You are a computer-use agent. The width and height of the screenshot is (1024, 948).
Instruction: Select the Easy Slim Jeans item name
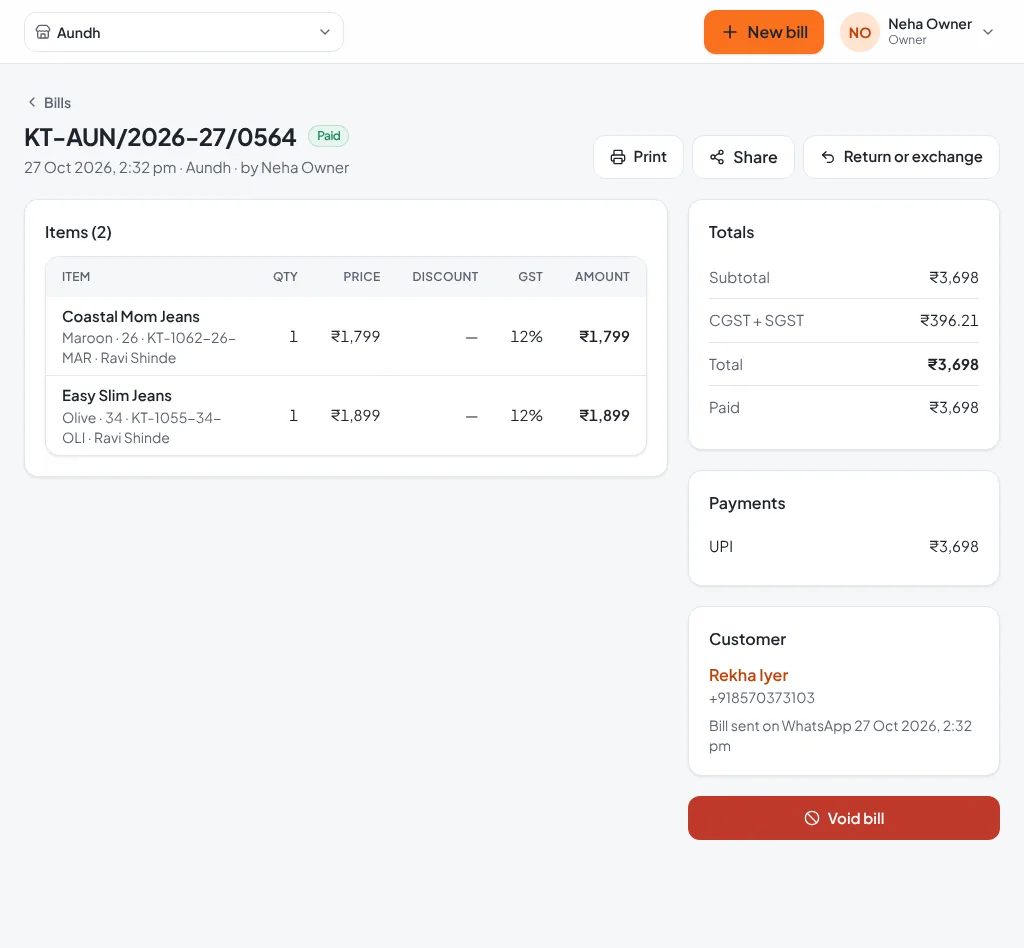[117, 396]
